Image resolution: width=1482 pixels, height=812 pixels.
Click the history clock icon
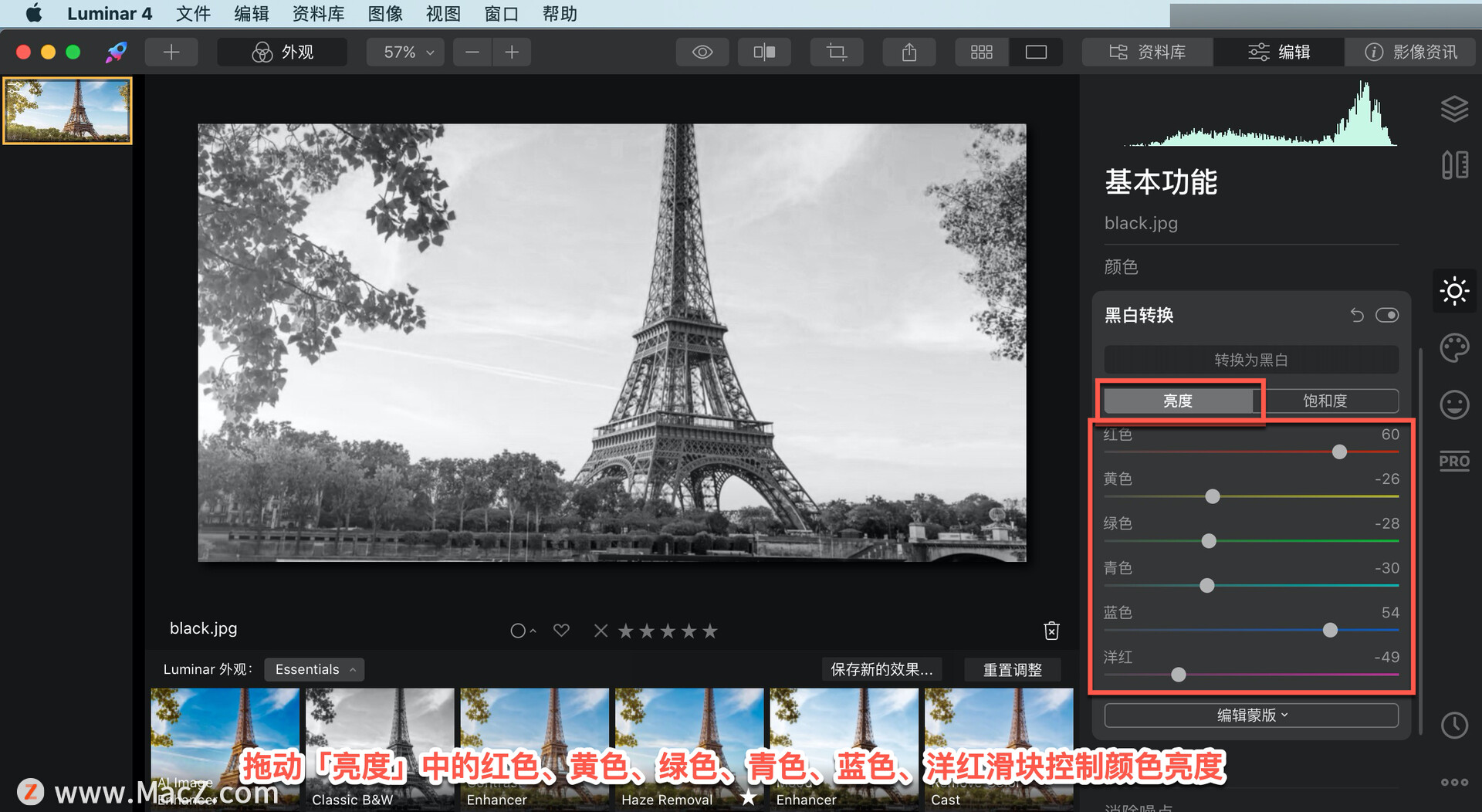click(x=1454, y=726)
